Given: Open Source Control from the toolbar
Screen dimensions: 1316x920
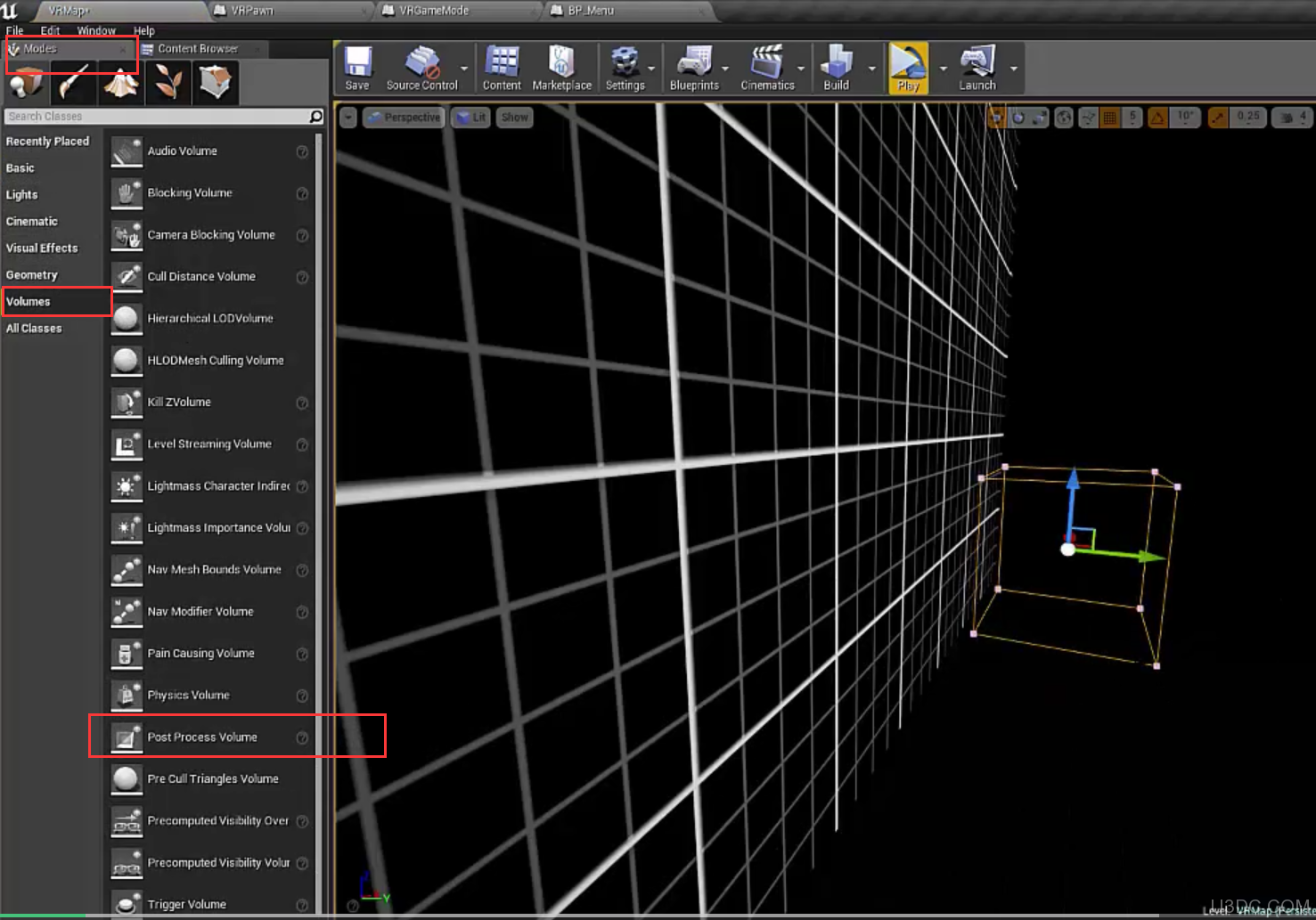Looking at the screenshot, I should coord(421,69).
